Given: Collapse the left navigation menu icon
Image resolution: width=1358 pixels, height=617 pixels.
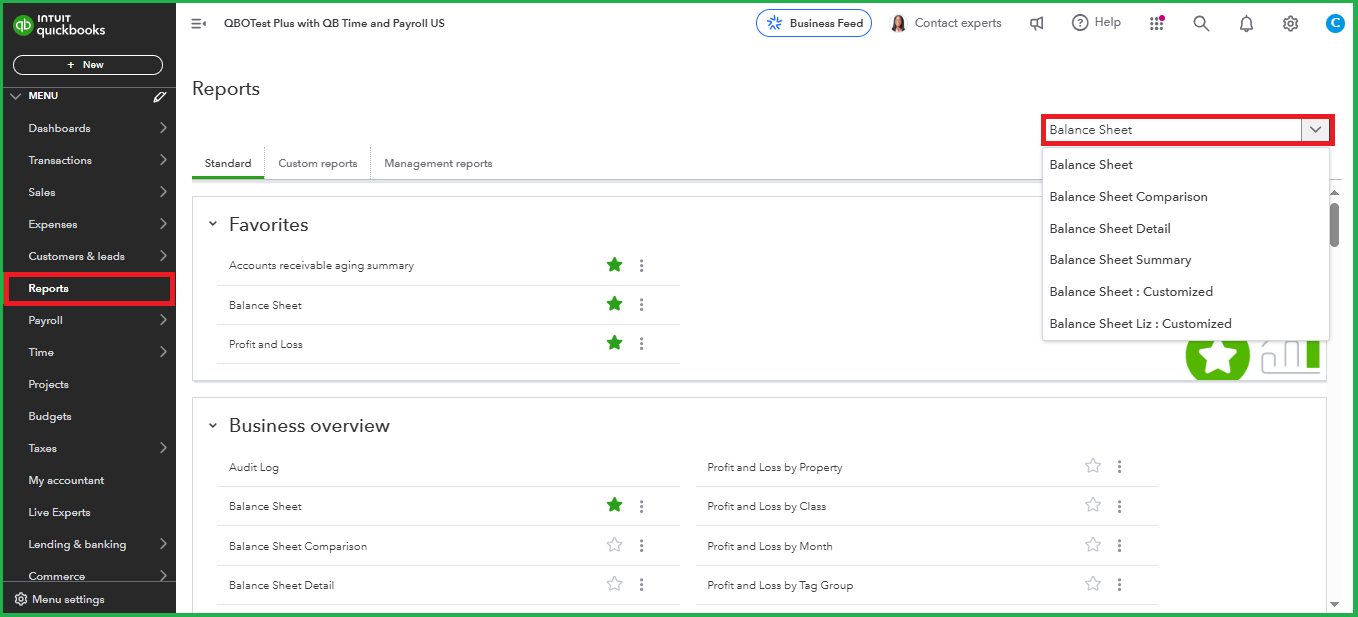Looking at the screenshot, I should tap(198, 24).
